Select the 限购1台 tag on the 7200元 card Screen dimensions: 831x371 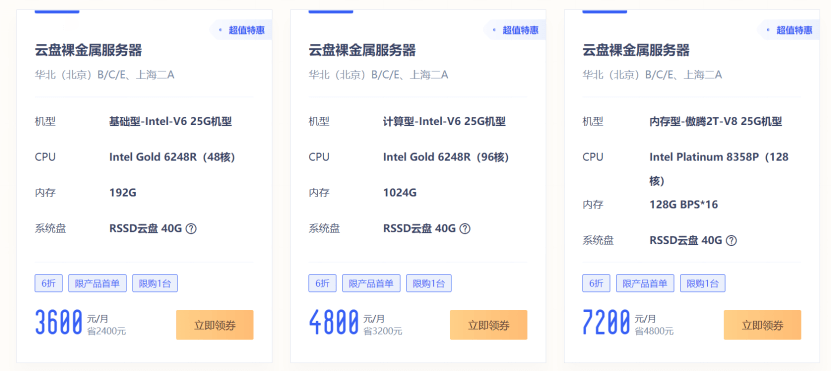click(703, 284)
